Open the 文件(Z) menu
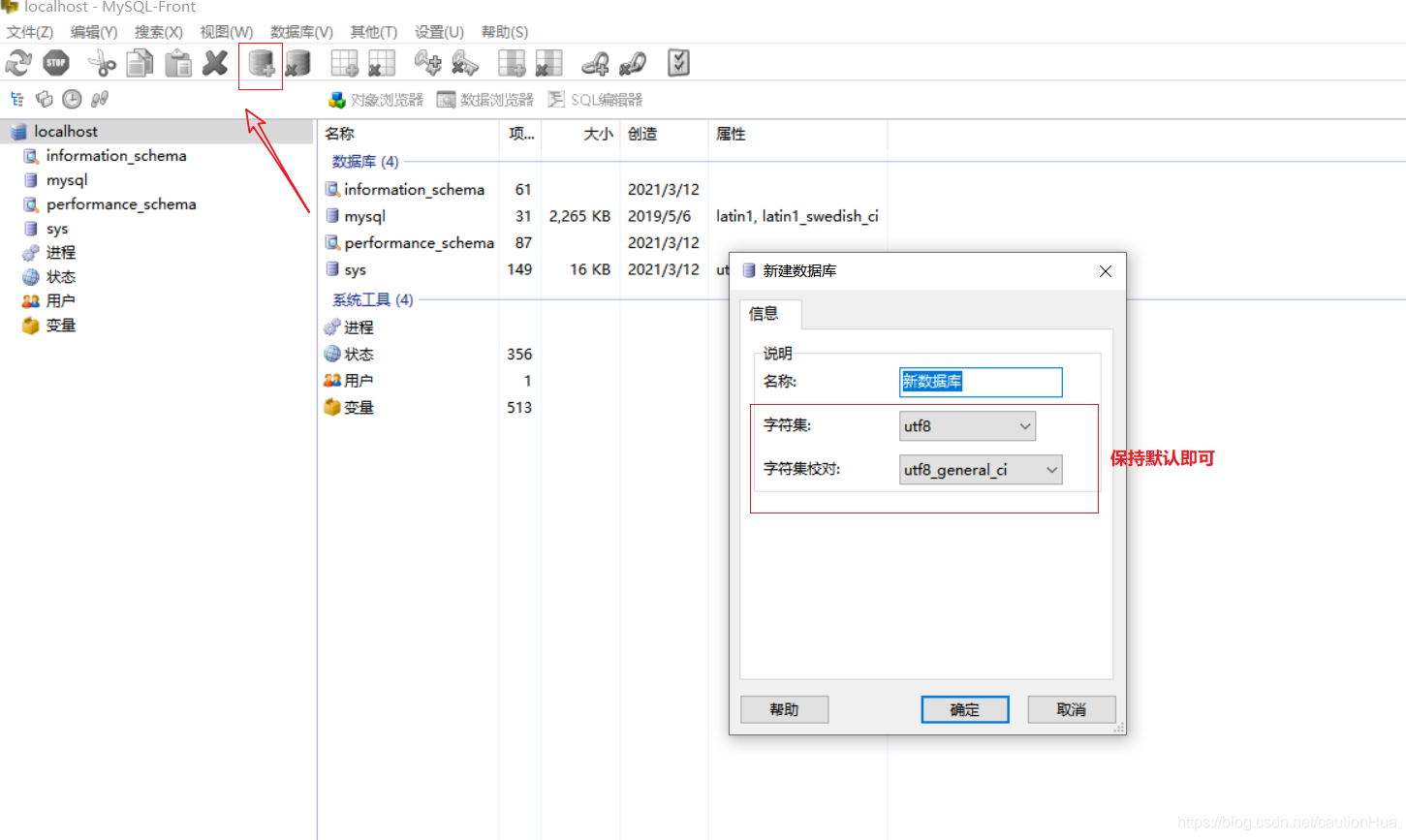Screen dimensions: 1406x840 (30, 32)
